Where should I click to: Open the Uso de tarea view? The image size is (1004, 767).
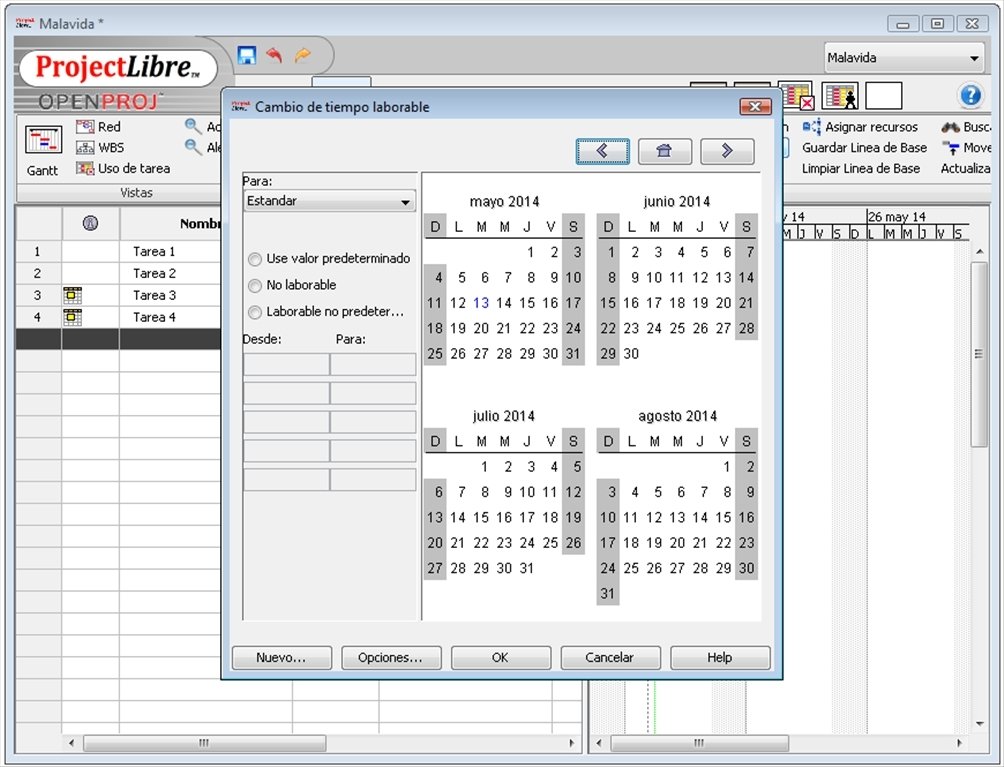[123, 168]
